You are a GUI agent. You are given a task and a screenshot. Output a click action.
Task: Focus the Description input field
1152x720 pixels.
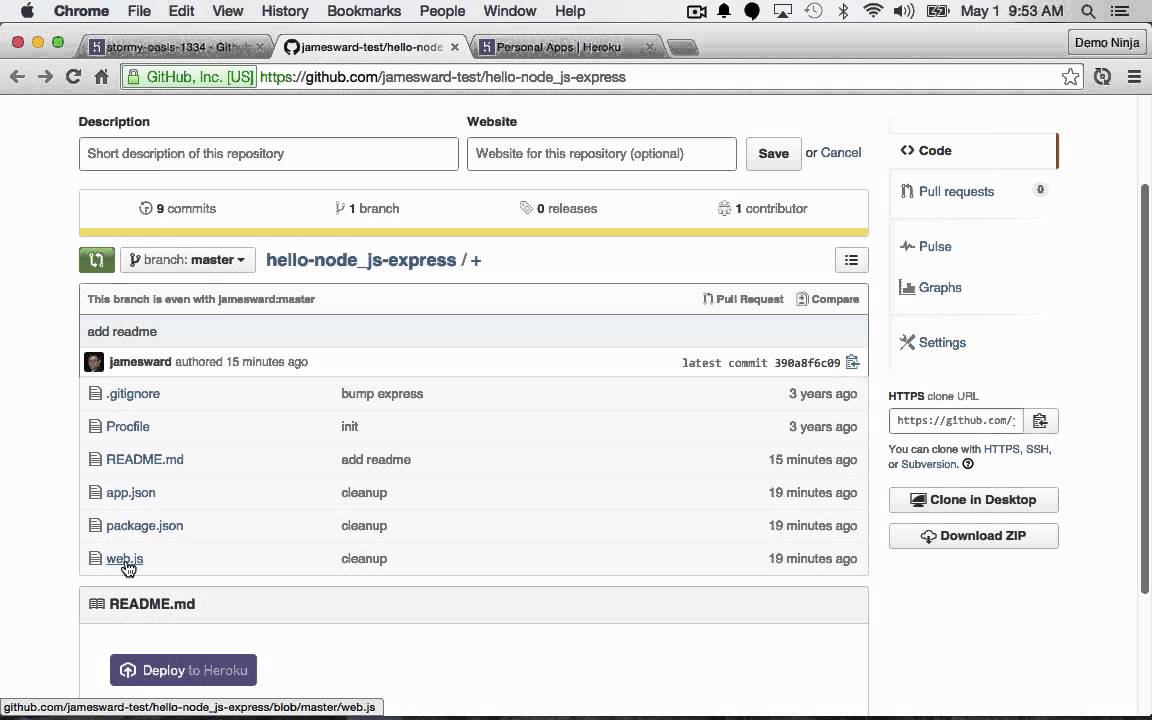269,154
